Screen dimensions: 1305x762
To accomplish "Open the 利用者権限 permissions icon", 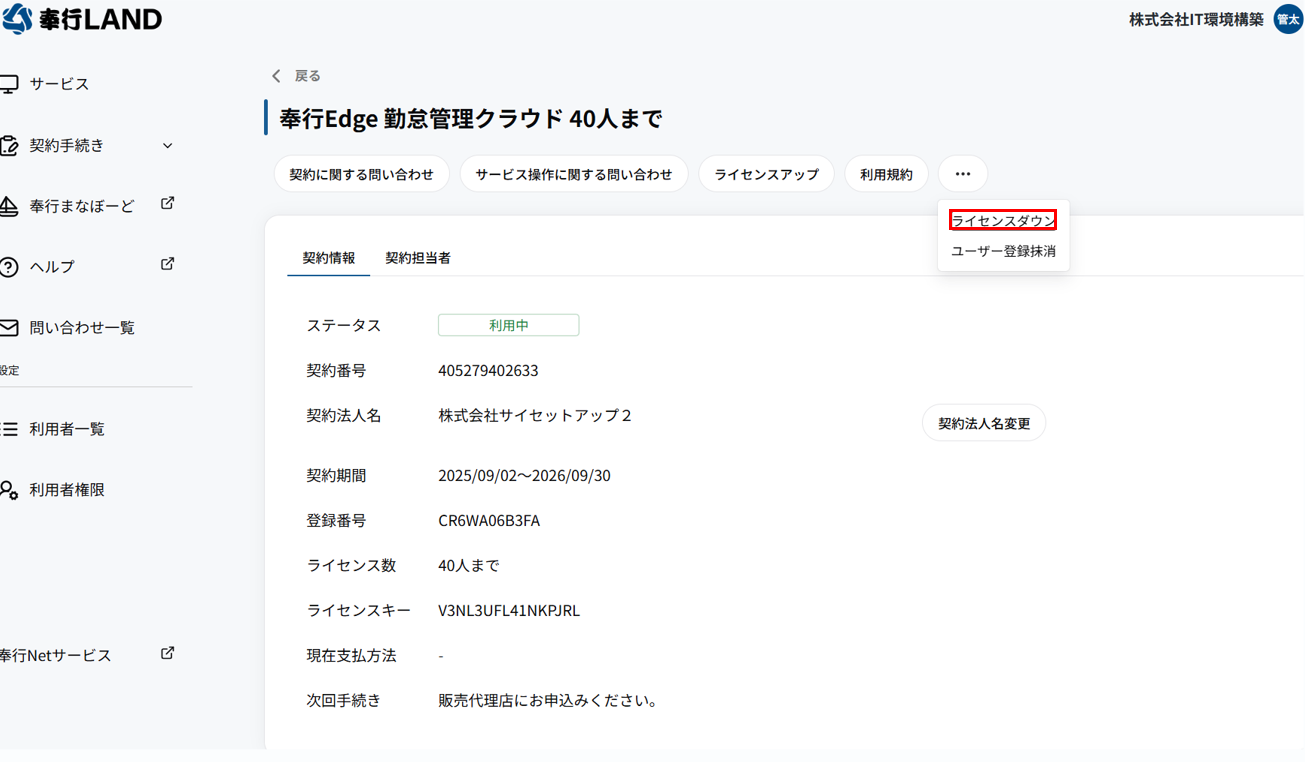I will click(x=9, y=490).
